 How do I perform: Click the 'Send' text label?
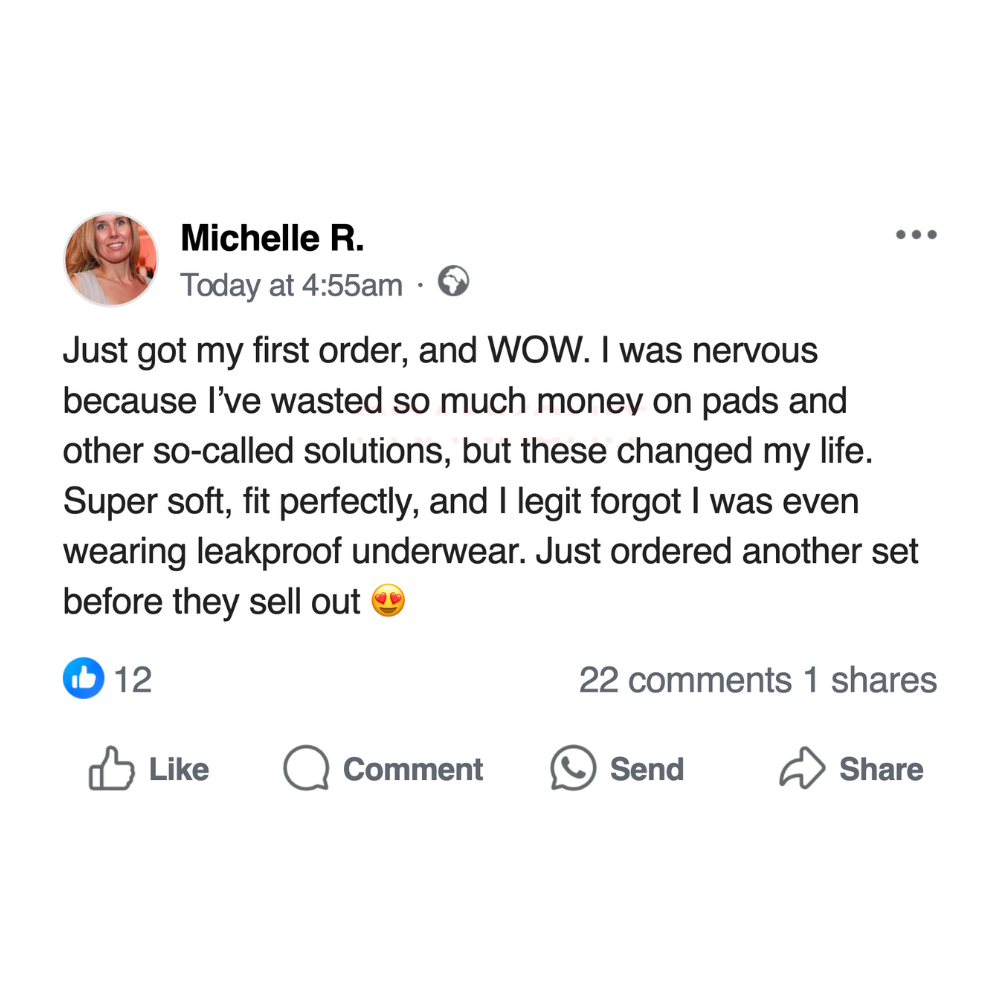pyautogui.click(x=647, y=769)
